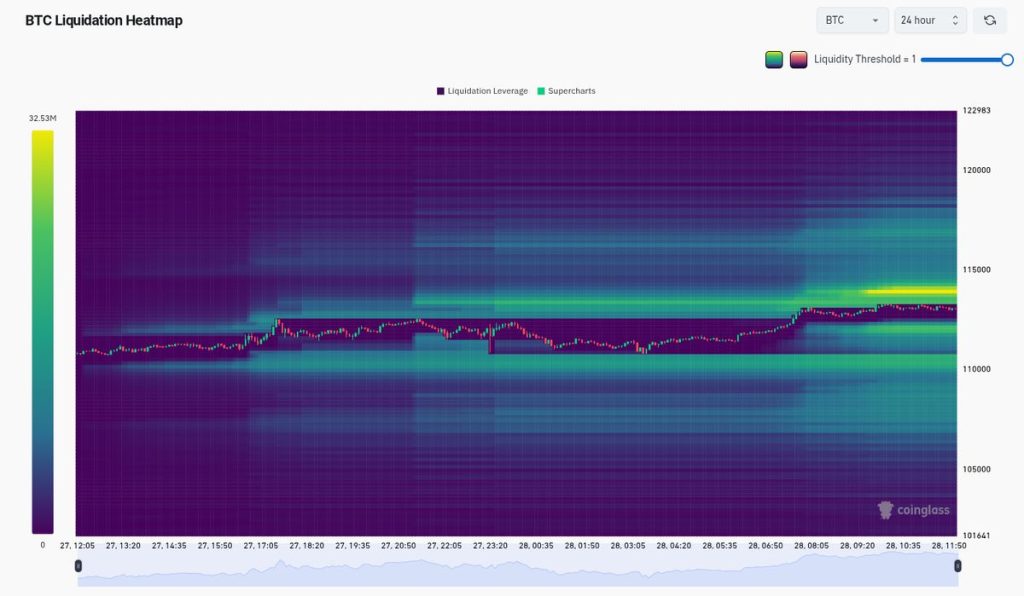The image size is (1024, 596).
Task: Click the left handle of the range navigator
Action: pyautogui.click(x=78, y=565)
